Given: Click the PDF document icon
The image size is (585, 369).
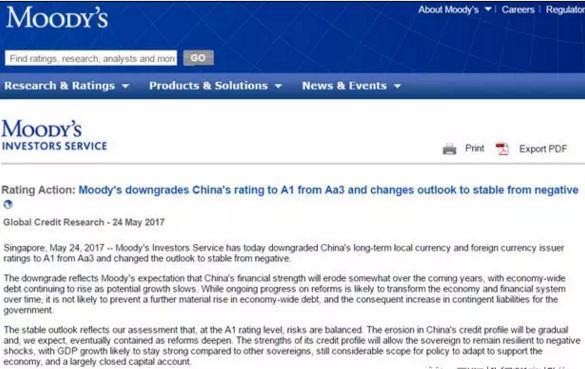Looking at the screenshot, I should click(x=502, y=149).
